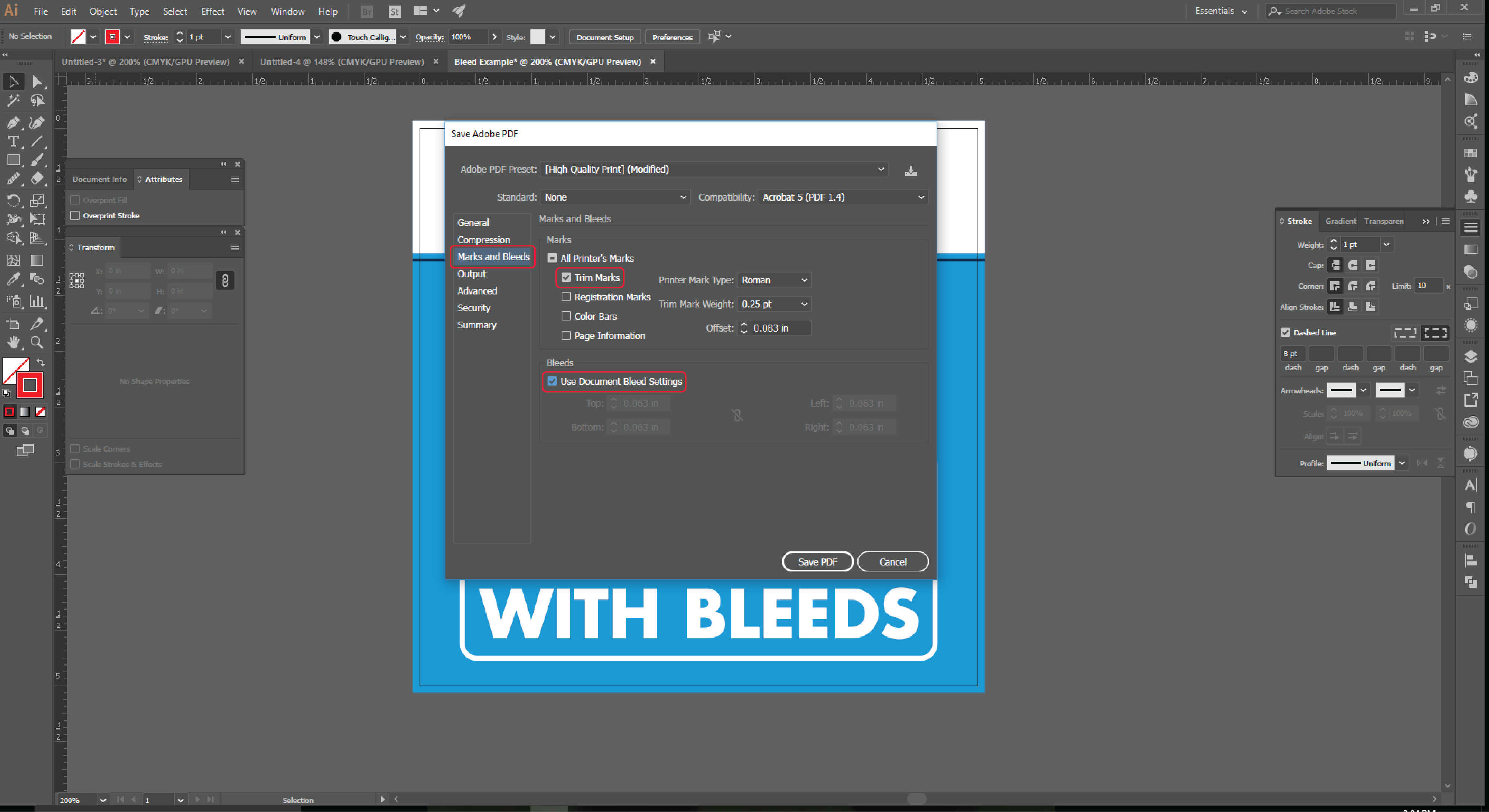Select the Eyedropper tool
Image resolution: width=1489 pixels, height=812 pixels.
click(13, 280)
